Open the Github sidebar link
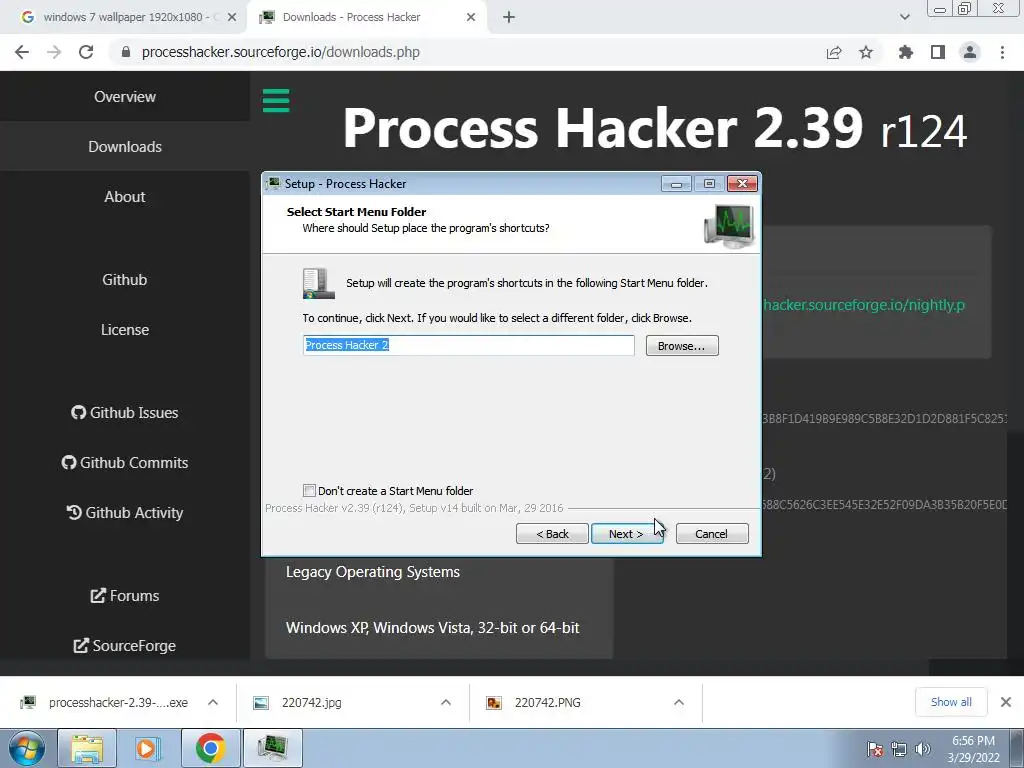 pyautogui.click(x=125, y=280)
